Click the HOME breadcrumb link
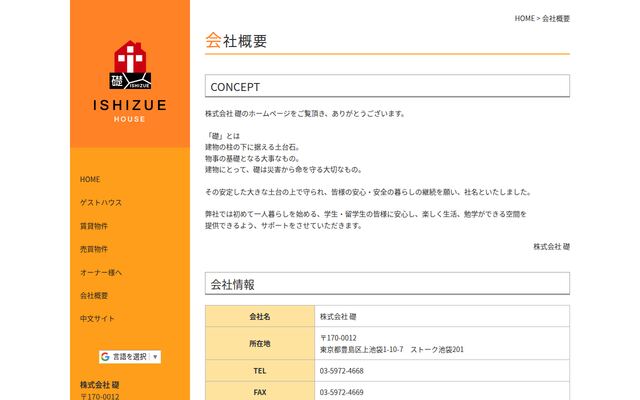Viewport: 640px width, 400px height. 524,18
